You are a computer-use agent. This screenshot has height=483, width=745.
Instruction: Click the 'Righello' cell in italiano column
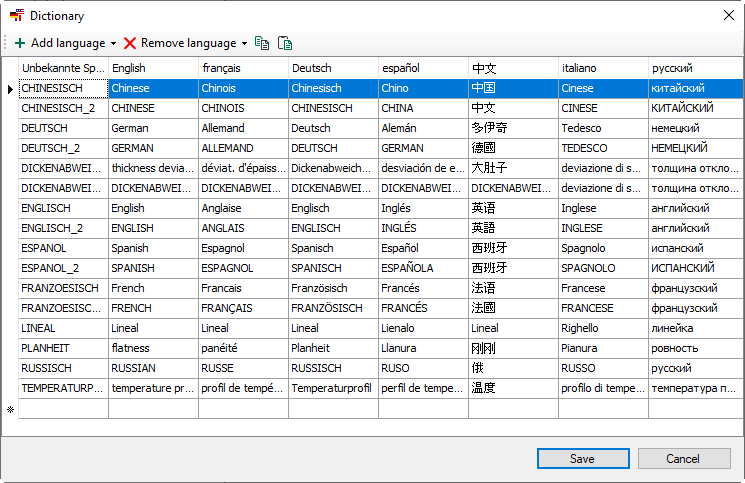pos(603,328)
